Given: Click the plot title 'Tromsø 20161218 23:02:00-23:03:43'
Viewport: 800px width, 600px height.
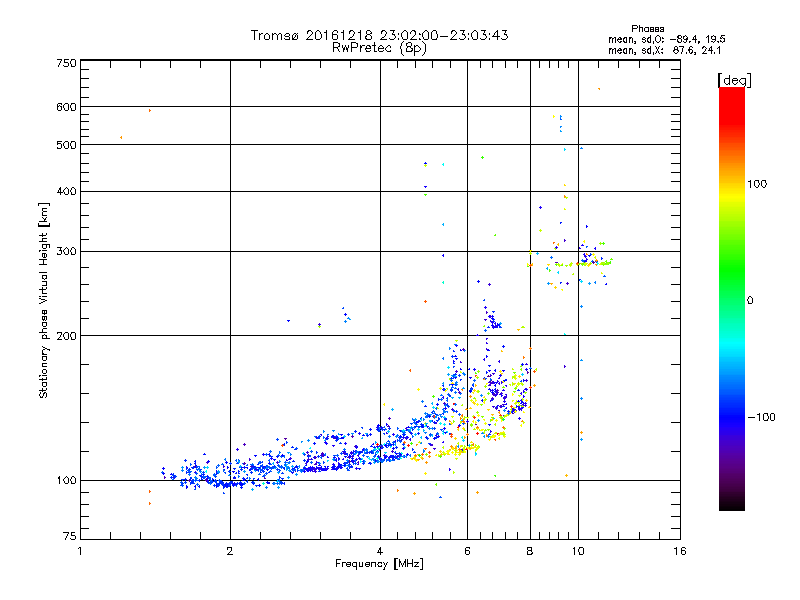Looking at the screenshot, I should pyautogui.click(x=379, y=35).
